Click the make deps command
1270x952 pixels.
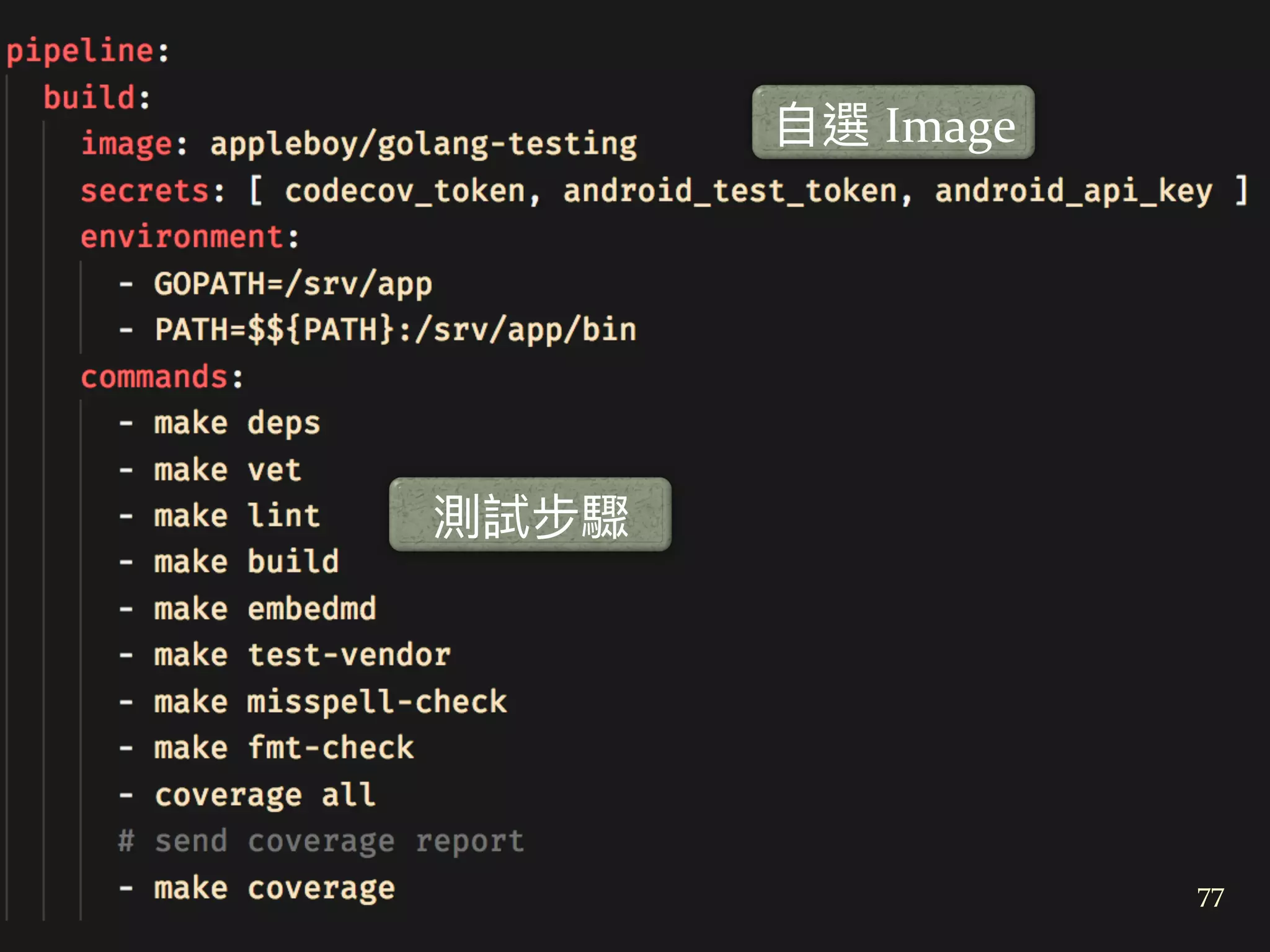click(x=237, y=423)
